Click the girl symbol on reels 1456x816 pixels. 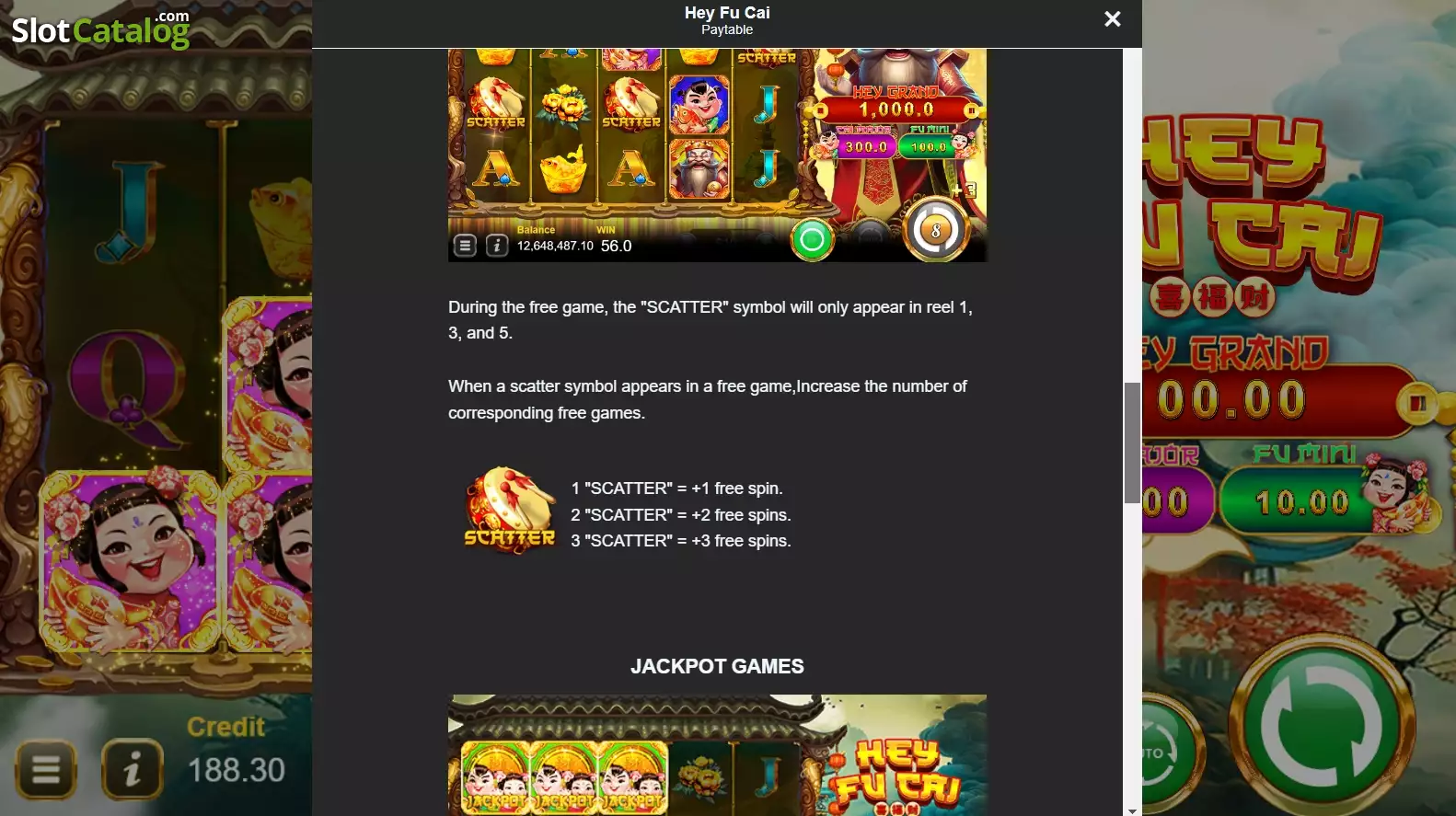click(129, 559)
